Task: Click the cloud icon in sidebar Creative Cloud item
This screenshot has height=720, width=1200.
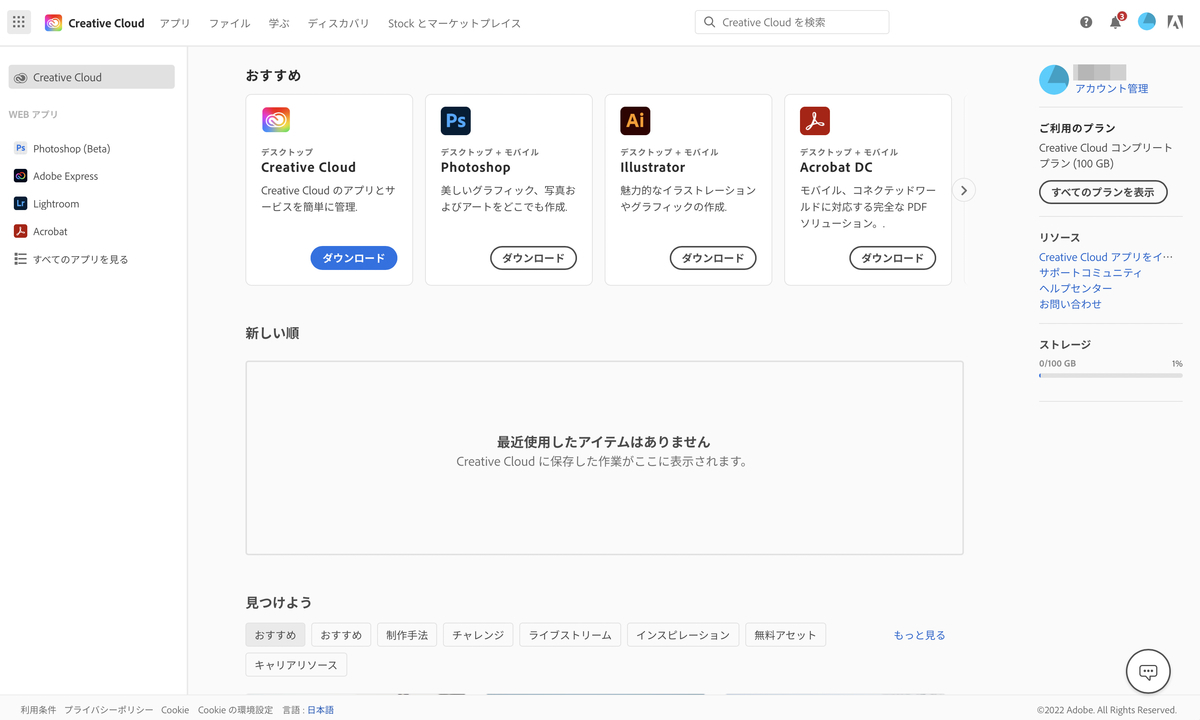Action: [x=20, y=77]
